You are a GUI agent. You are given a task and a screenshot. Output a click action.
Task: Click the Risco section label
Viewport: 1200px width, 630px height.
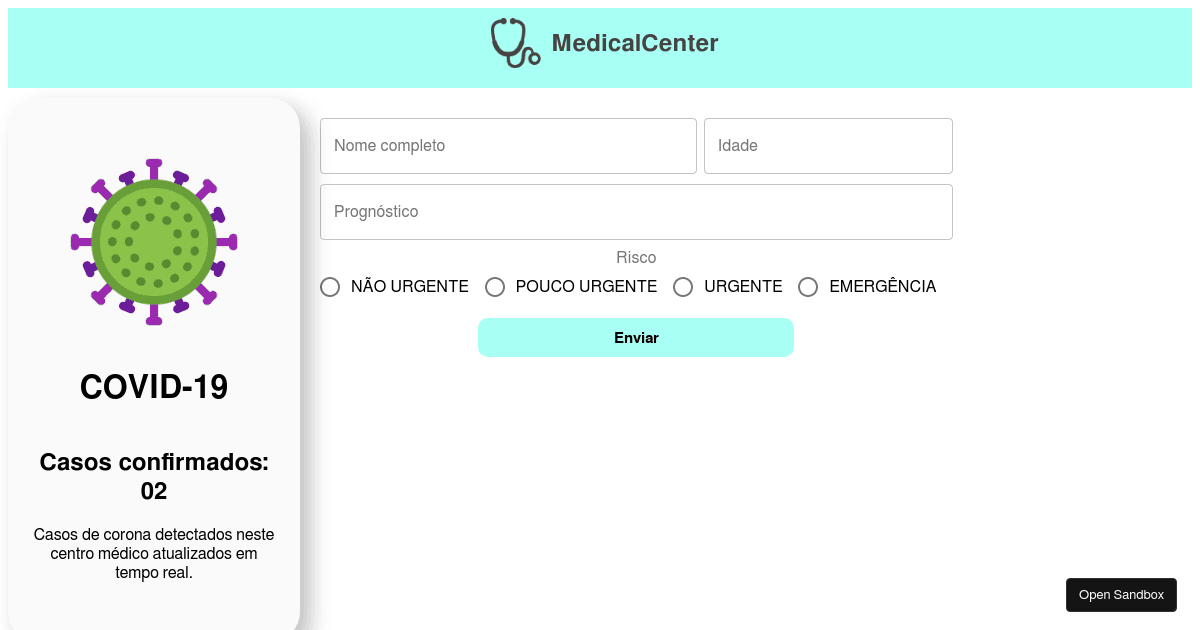[636, 257]
